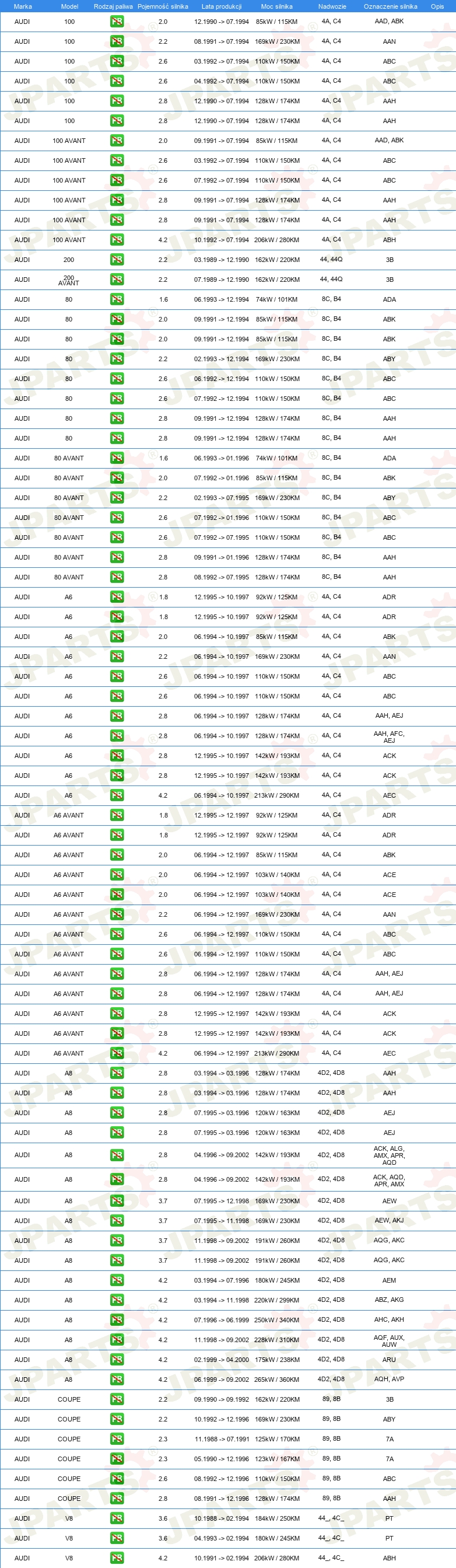The image size is (456, 1568).
Task: Click fuel icon in 100 AVANT 4.2 ABH row
Action: tap(117, 240)
